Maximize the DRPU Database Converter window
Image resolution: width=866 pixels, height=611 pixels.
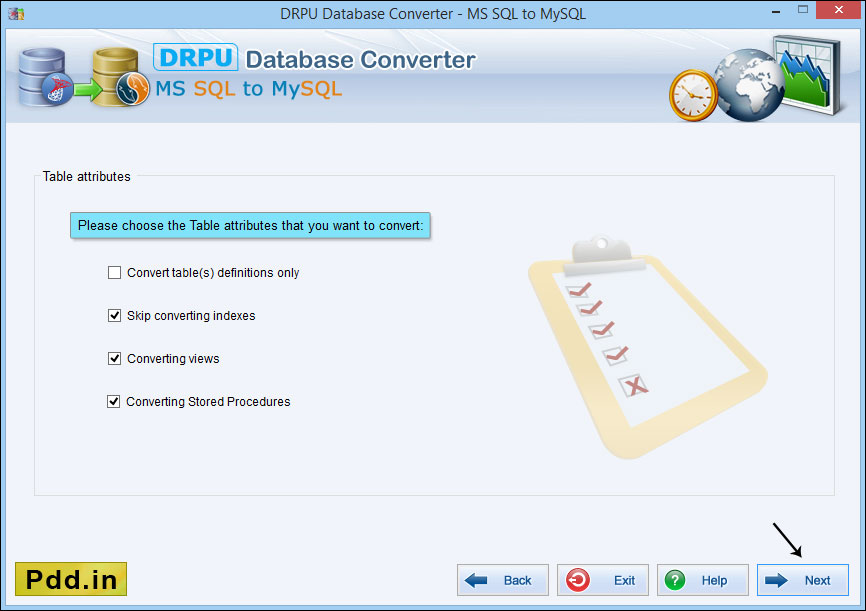(x=802, y=10)
